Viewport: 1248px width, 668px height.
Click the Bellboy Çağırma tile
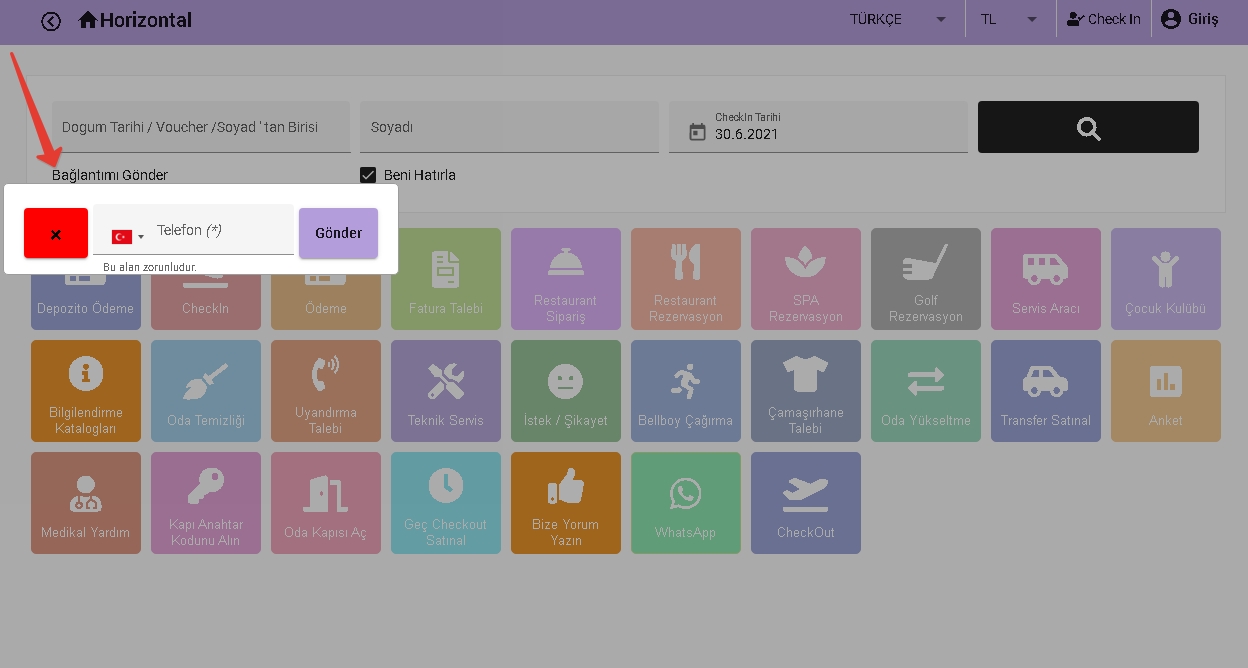pyautogui.click(x=685, y=390)
